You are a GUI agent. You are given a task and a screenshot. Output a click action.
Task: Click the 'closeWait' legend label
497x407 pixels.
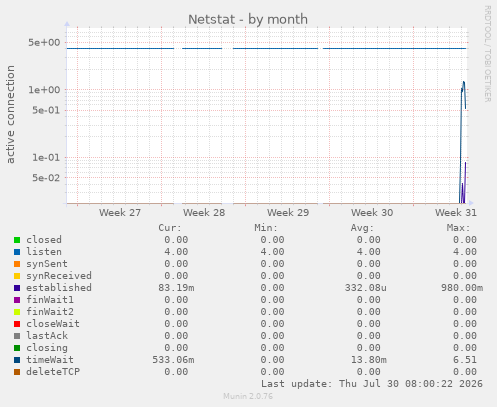[53, 324]
